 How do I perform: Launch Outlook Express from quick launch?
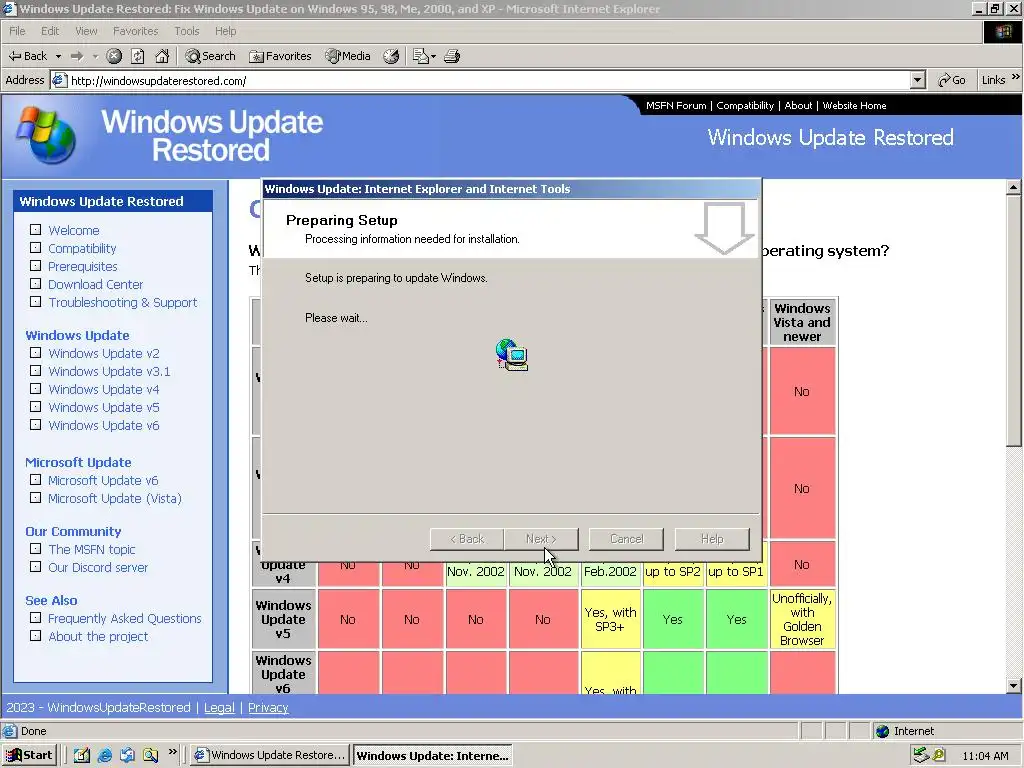(127, 755)
